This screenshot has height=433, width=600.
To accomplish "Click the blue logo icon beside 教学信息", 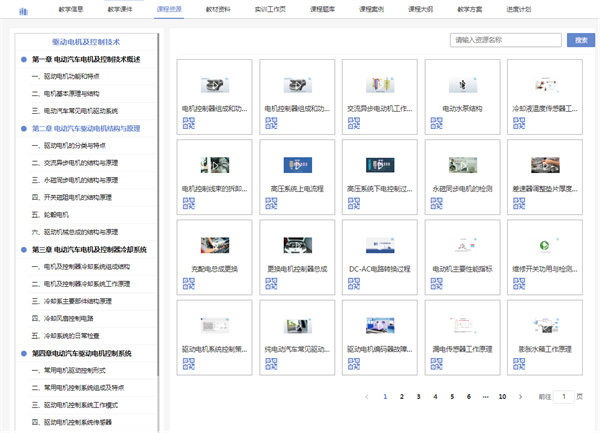I will [24, 11].
